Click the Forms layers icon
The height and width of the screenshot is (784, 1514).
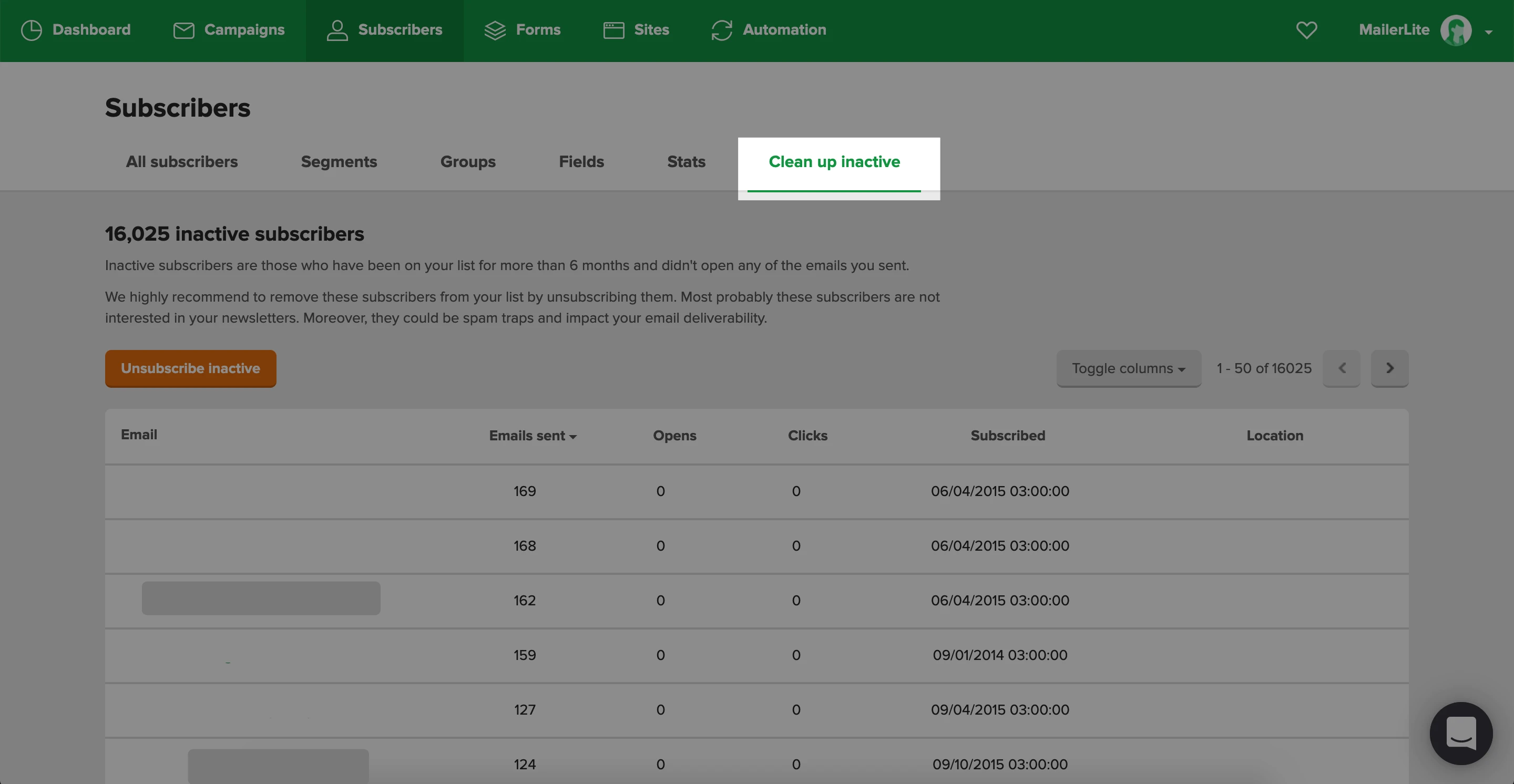(x=495, y=30)
